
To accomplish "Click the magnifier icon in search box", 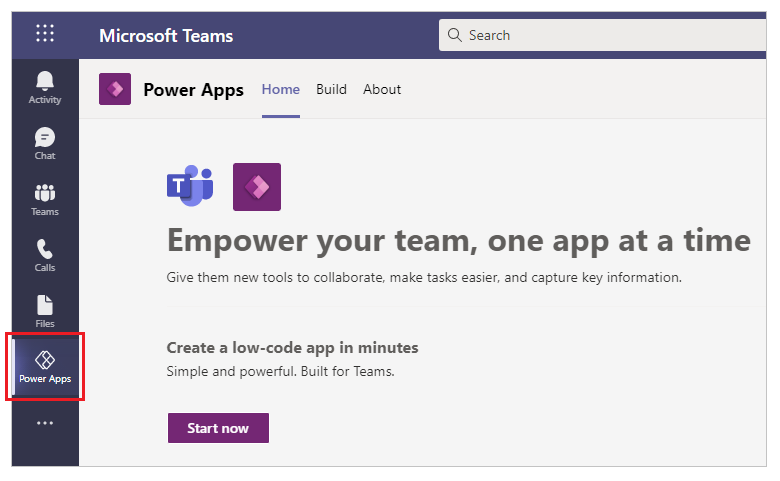I will click(454, 35).
